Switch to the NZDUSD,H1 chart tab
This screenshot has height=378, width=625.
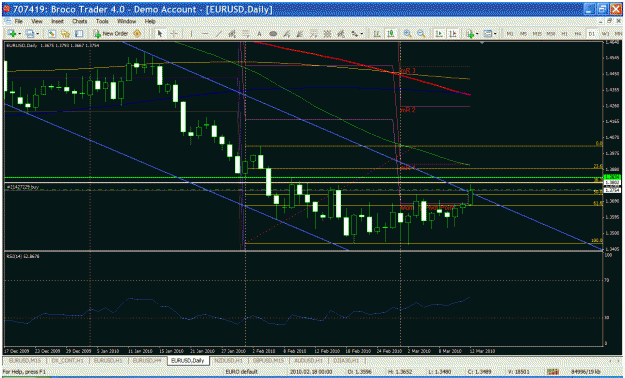(x=228, y=360)
